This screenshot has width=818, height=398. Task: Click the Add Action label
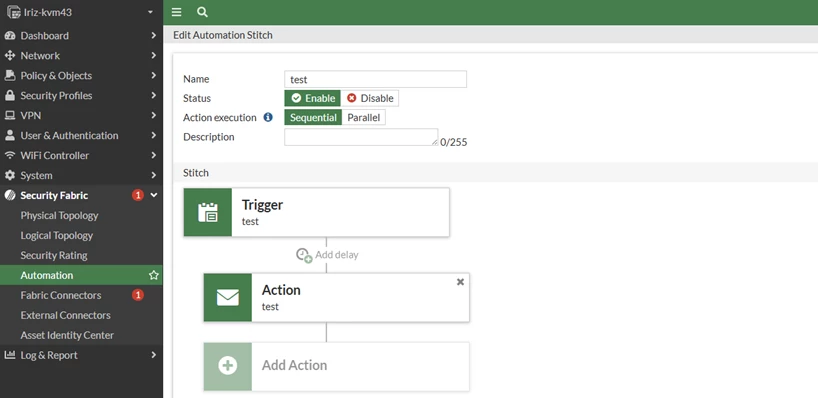pos(294,365)
